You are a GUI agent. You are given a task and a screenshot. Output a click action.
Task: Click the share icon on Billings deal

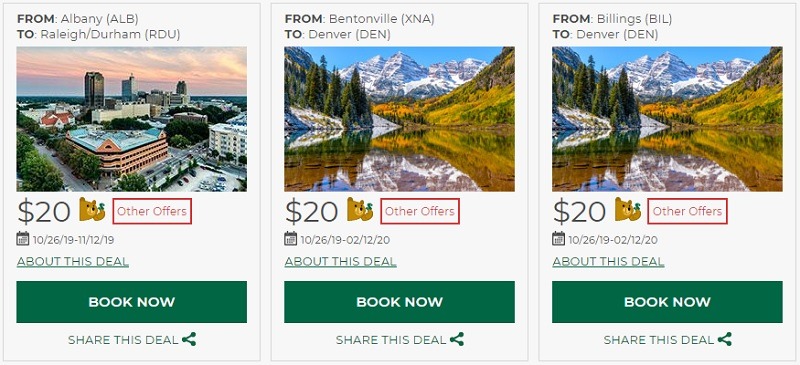[x=724, y=339]
